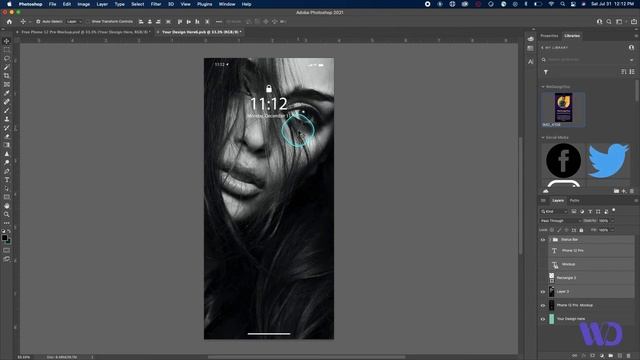Switch to the Paths tab

(575, 200)
